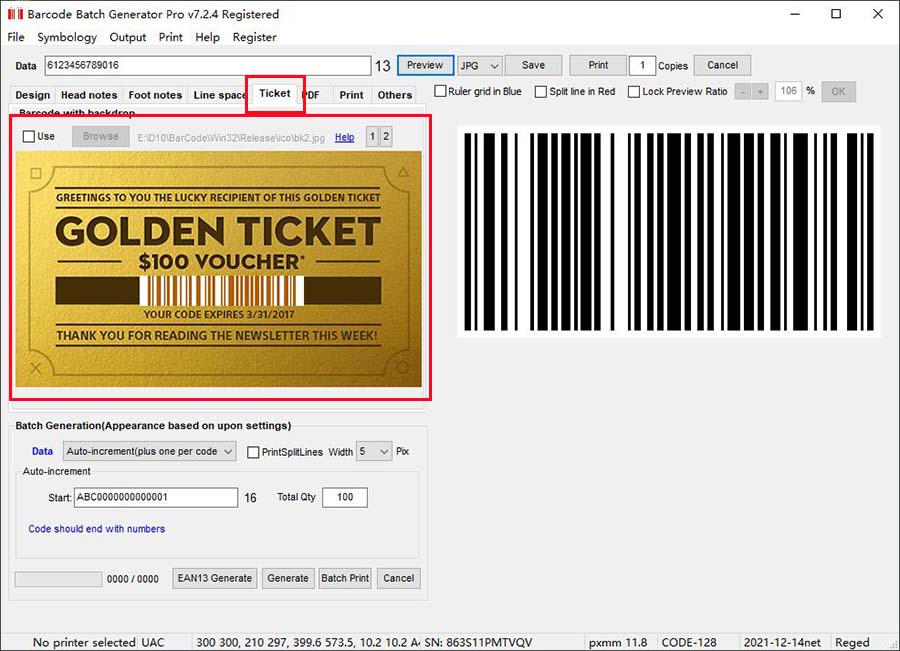Switch to the Print tab

(x=351, y=95)
